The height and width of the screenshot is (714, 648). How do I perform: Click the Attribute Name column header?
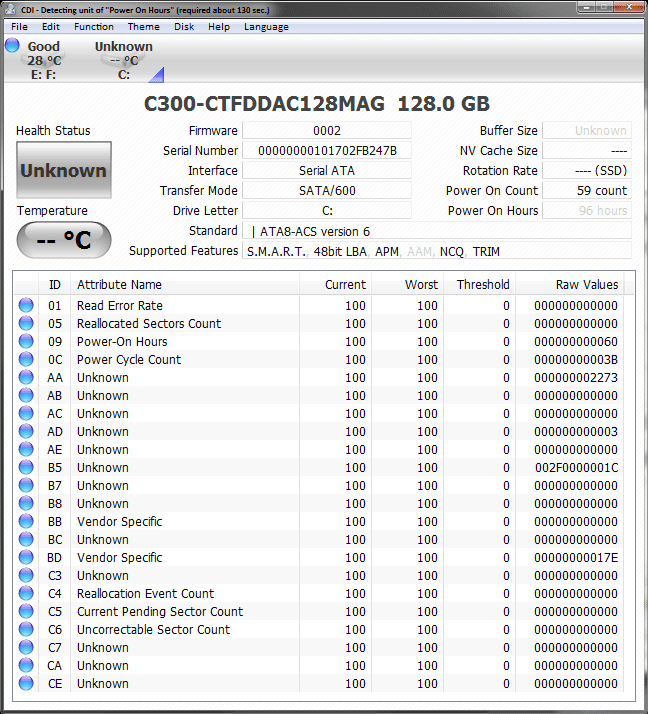(185, 285)
